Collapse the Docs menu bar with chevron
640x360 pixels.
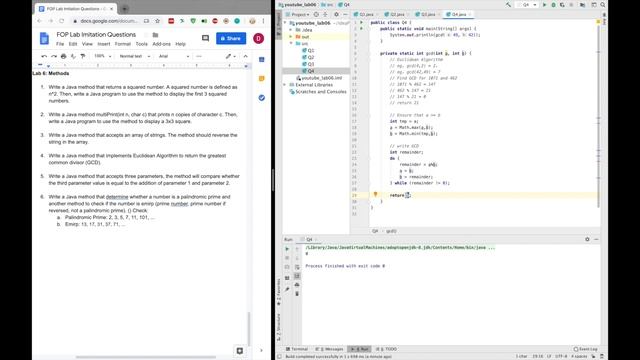[x=245, y=56]
